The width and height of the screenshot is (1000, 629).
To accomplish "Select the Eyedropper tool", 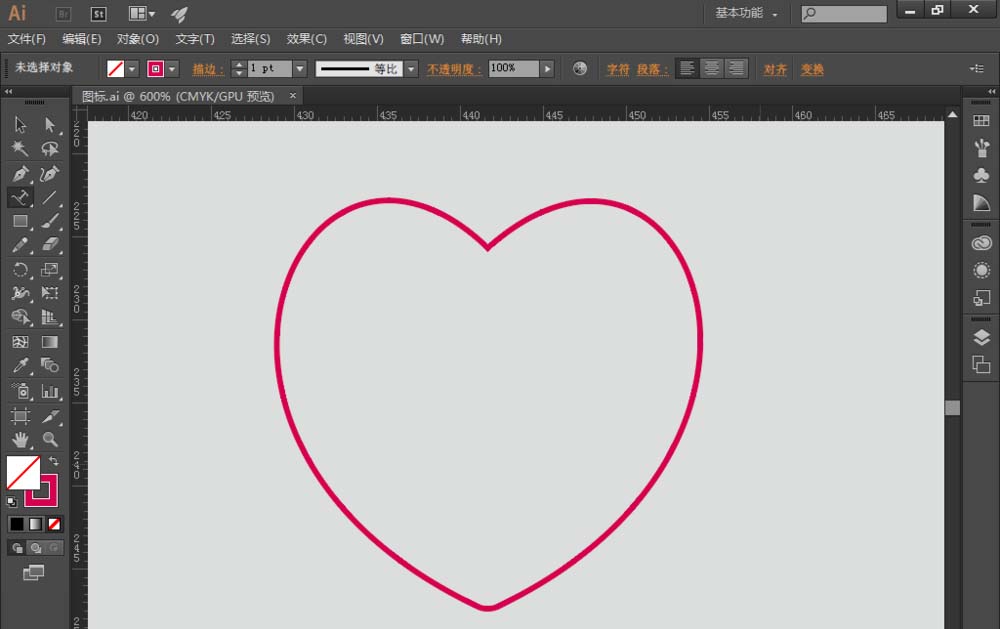I will pos(20,366).
